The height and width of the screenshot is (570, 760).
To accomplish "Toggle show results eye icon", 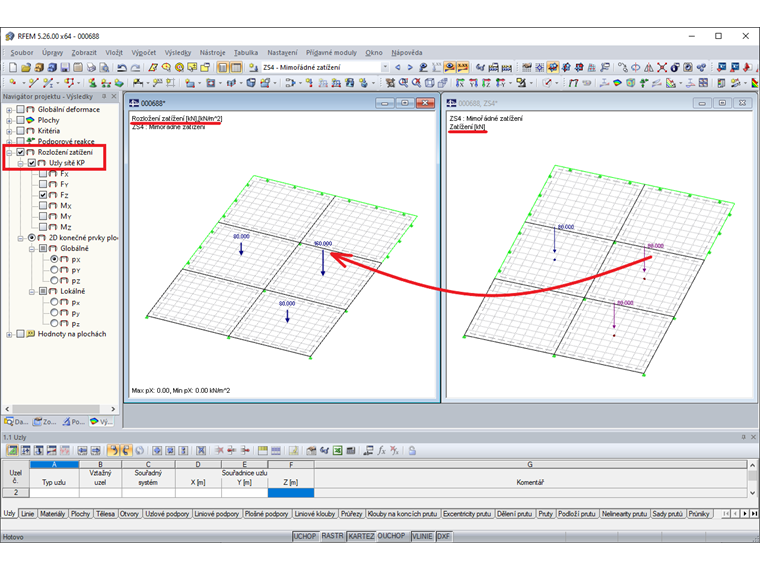I will (x=450, y=67).
